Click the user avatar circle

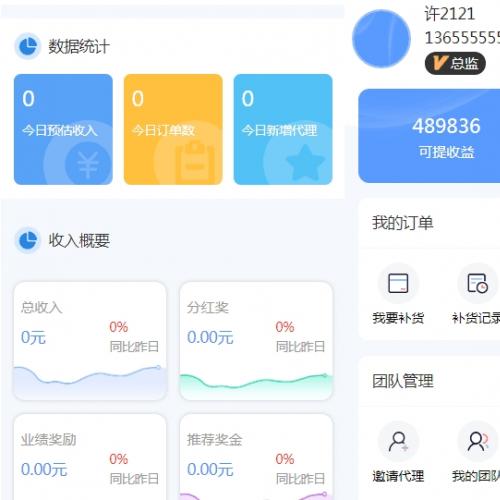(381, 39)
